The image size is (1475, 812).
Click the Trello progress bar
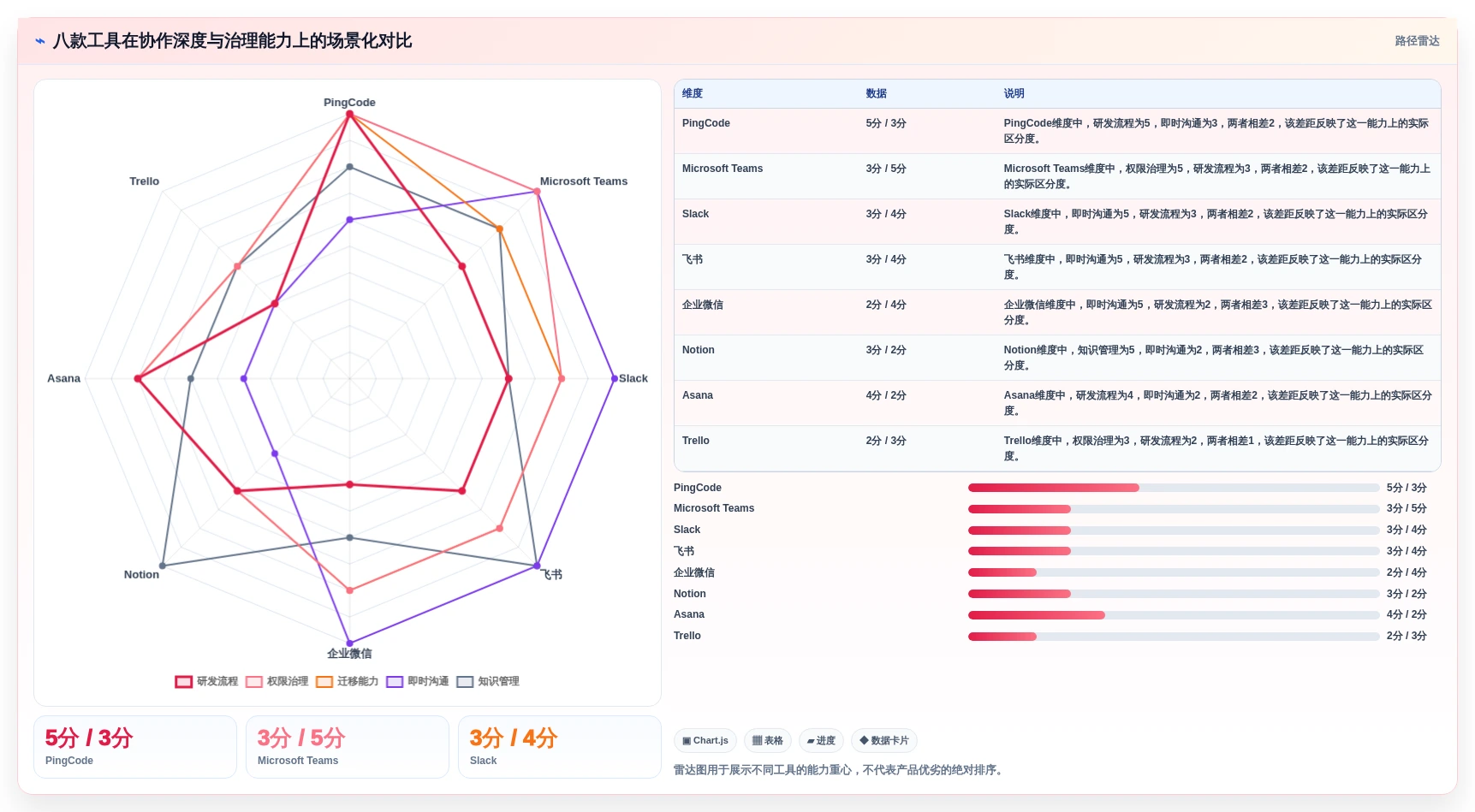coord(1174,636)
